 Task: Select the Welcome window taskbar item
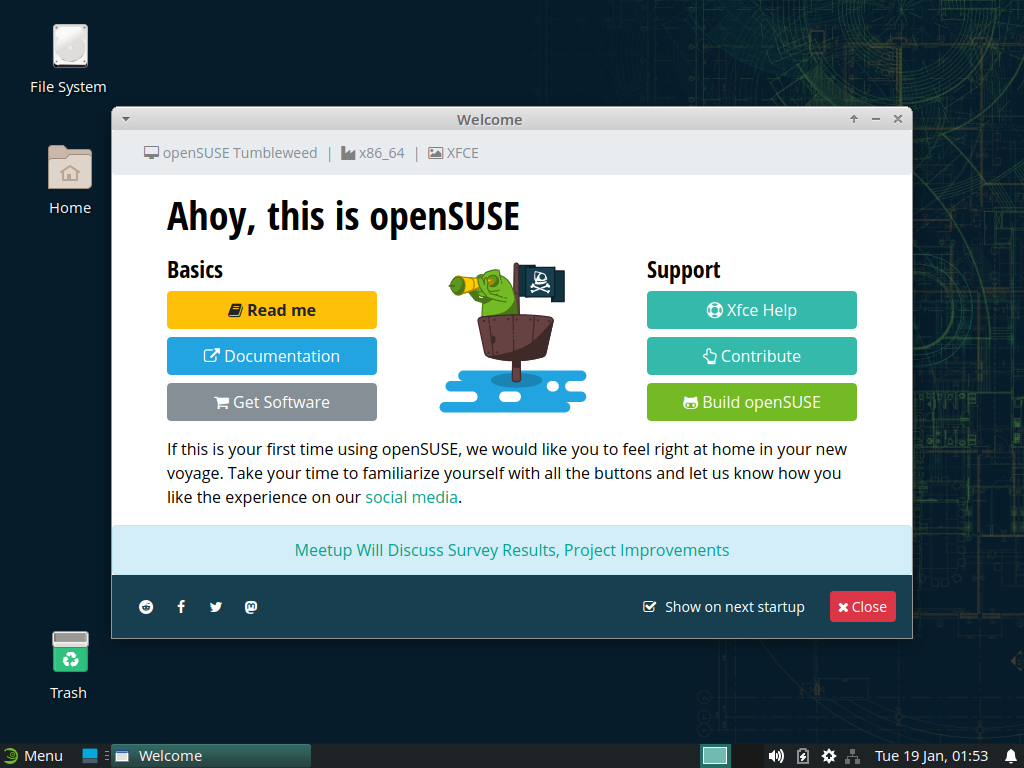click(x=211, y=756)
